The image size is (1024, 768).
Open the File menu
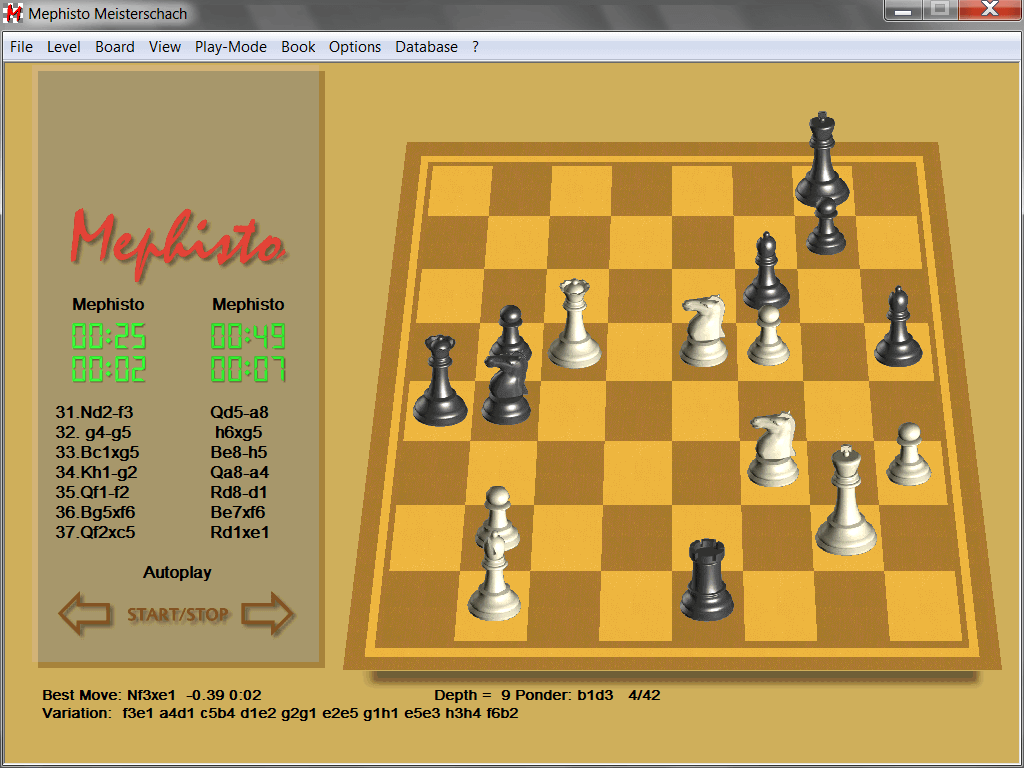[22, 47]
